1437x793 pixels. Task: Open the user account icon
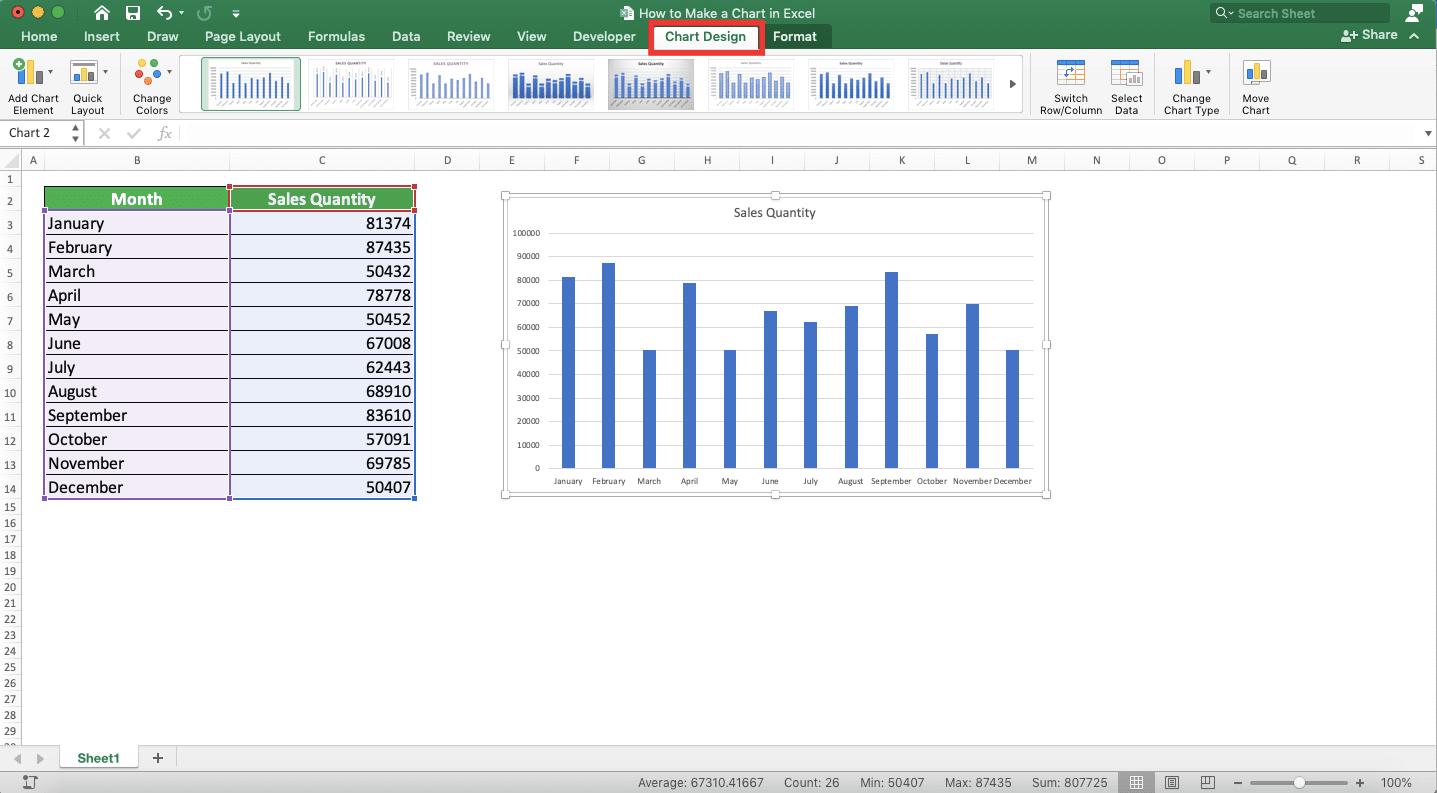coord(1414,13)
